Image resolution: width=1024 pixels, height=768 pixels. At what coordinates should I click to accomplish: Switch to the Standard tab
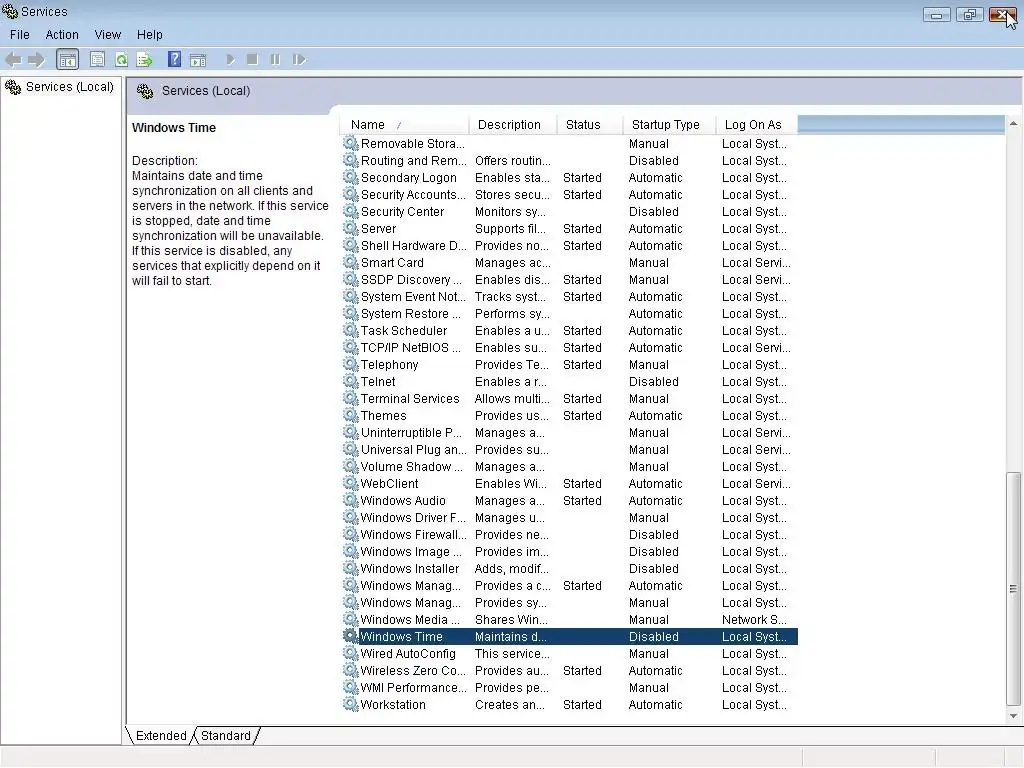pos(225,735)
